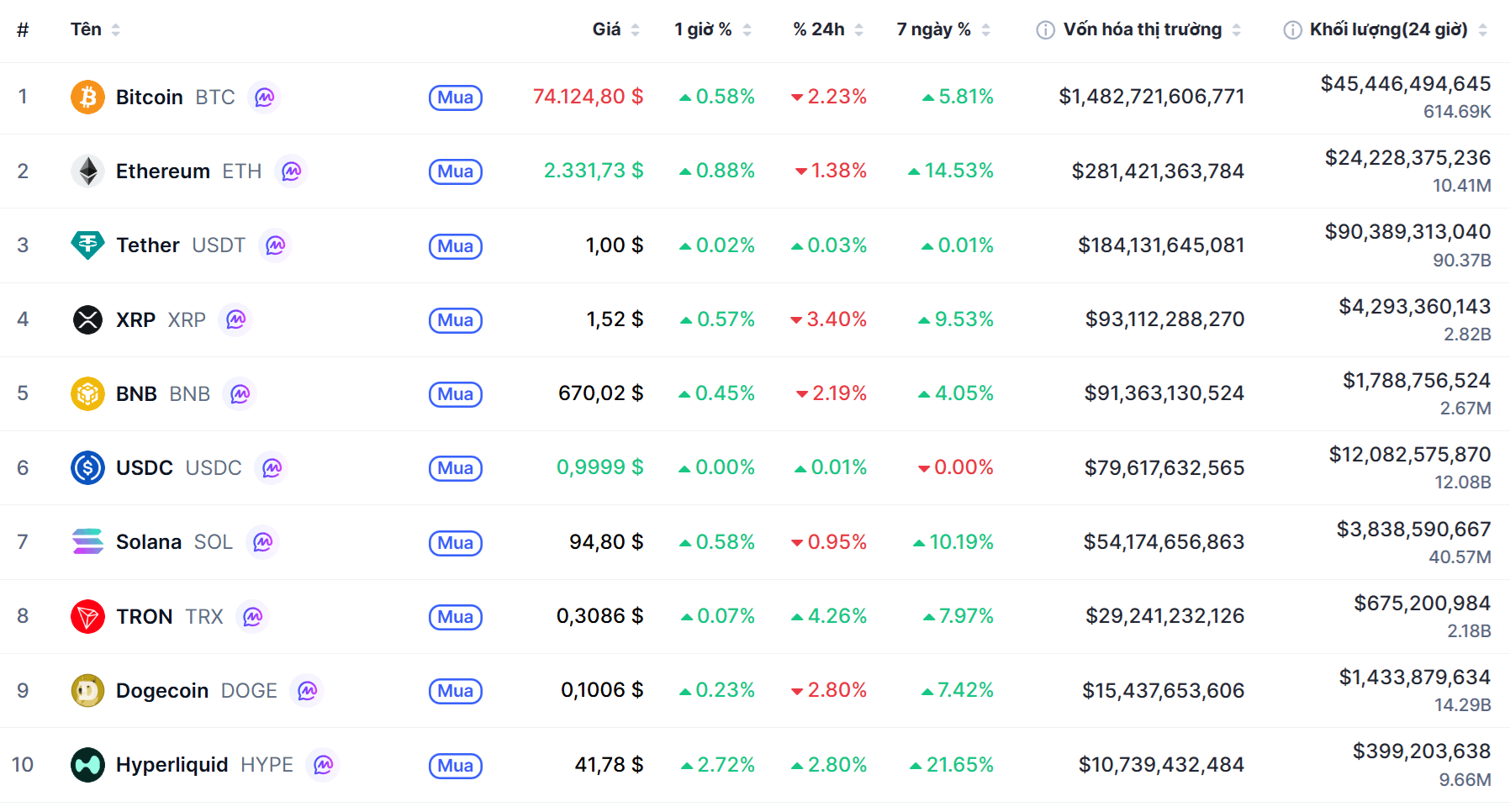Screen dimensions: 1510x812
Task: Click the Dogecoin logo icon
Action: point(87,690)
